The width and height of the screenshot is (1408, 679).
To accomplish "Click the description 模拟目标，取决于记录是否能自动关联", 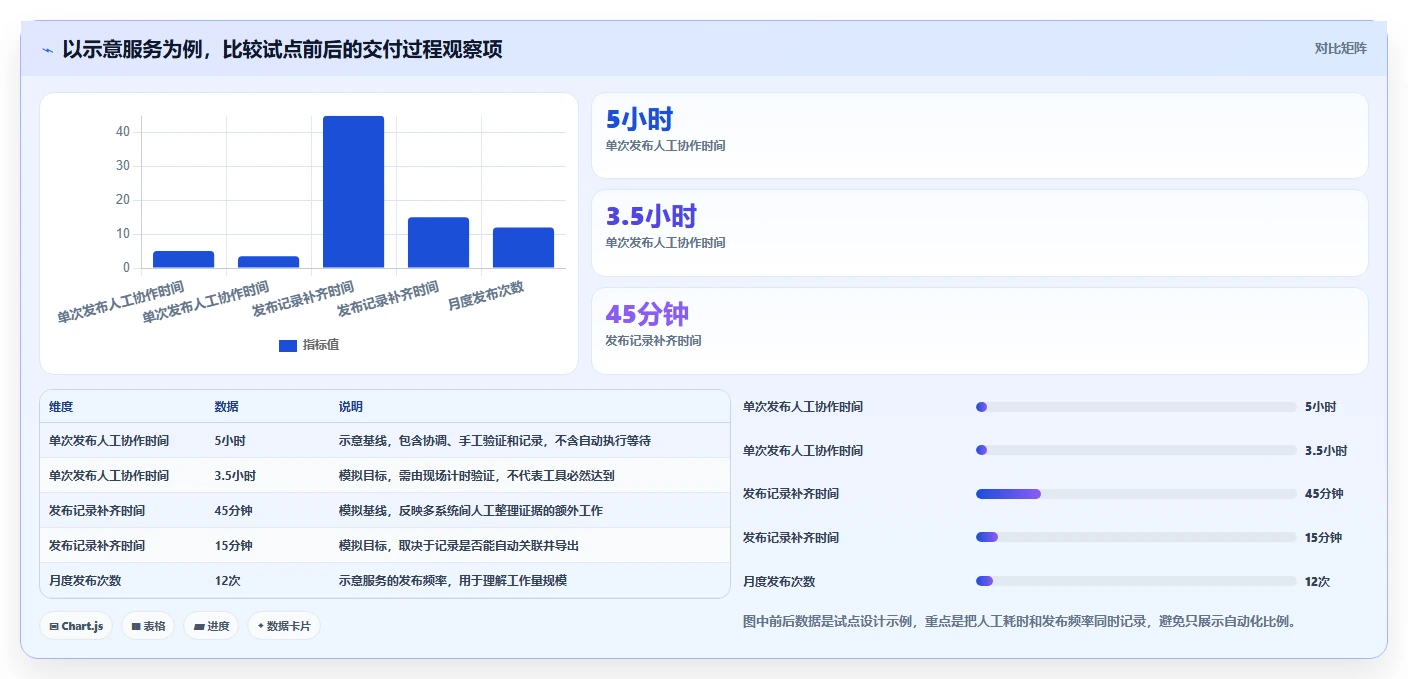I will (459, 545).
